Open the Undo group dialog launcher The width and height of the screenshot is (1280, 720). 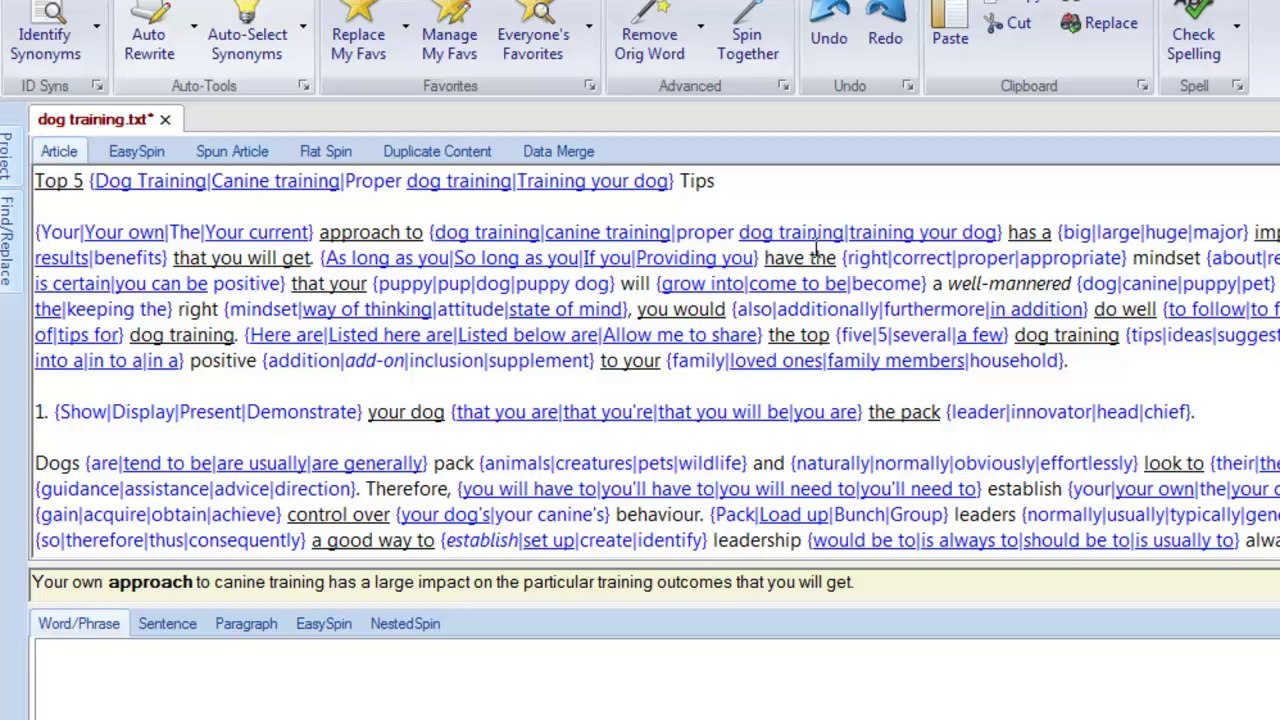[908, 86]
